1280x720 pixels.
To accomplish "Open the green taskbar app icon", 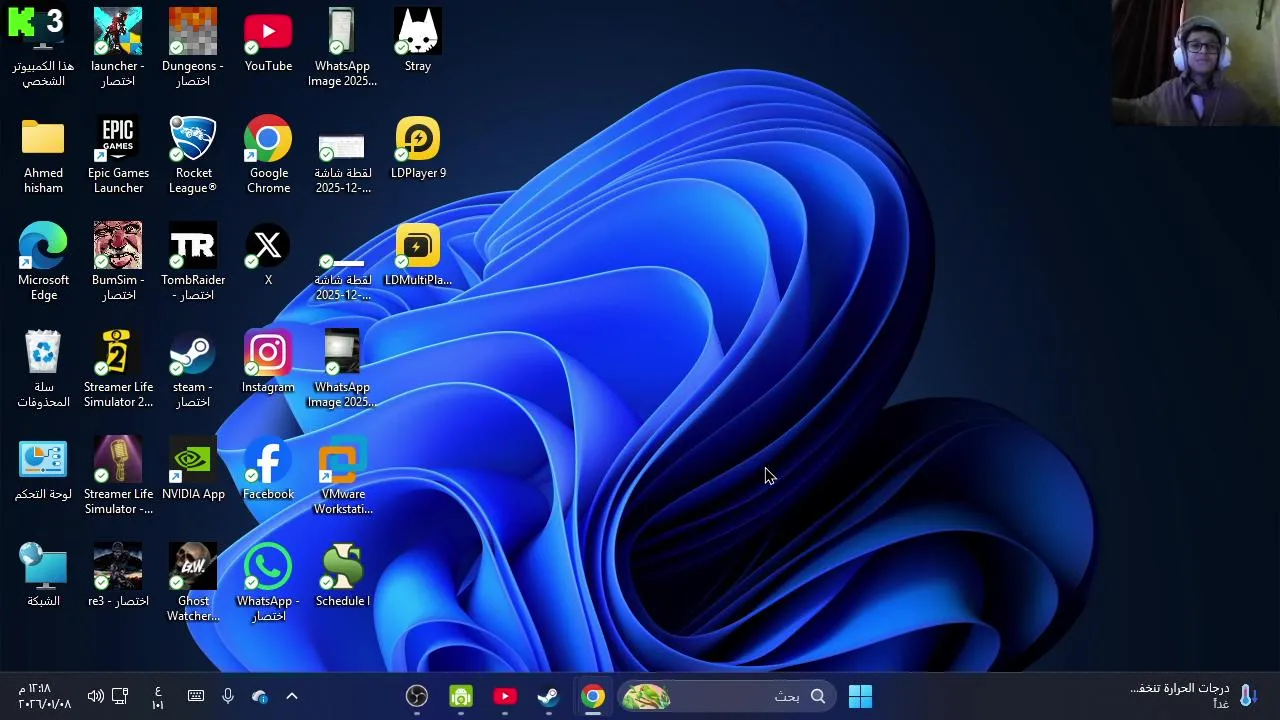I will pyautogui.click(x=461, y=697).
